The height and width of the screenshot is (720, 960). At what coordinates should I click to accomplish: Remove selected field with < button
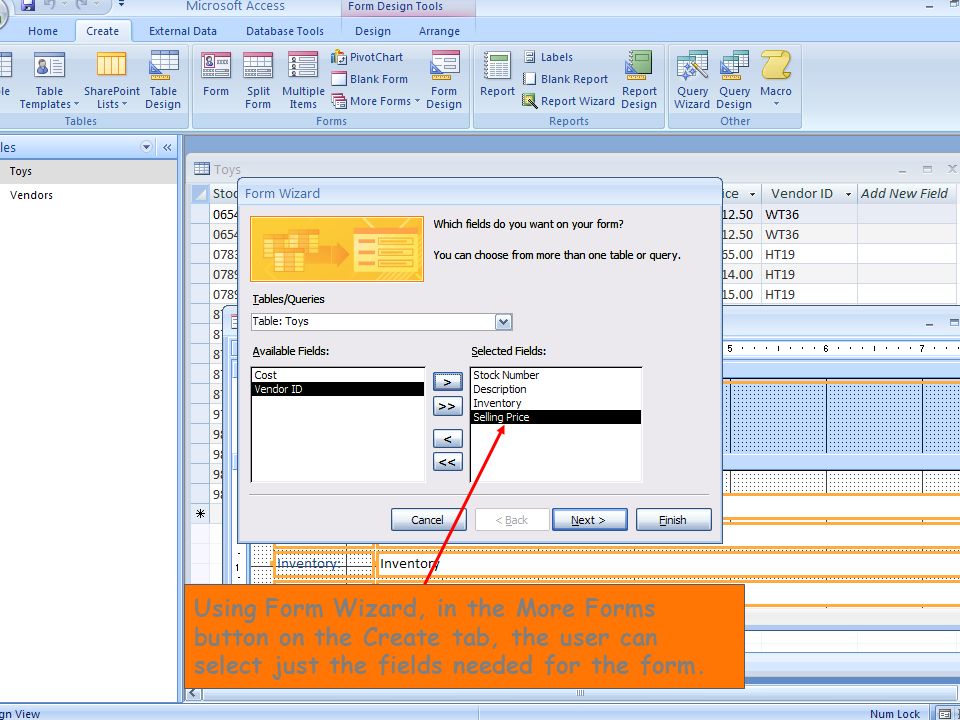pyautogui.click(x=448, y=439)
